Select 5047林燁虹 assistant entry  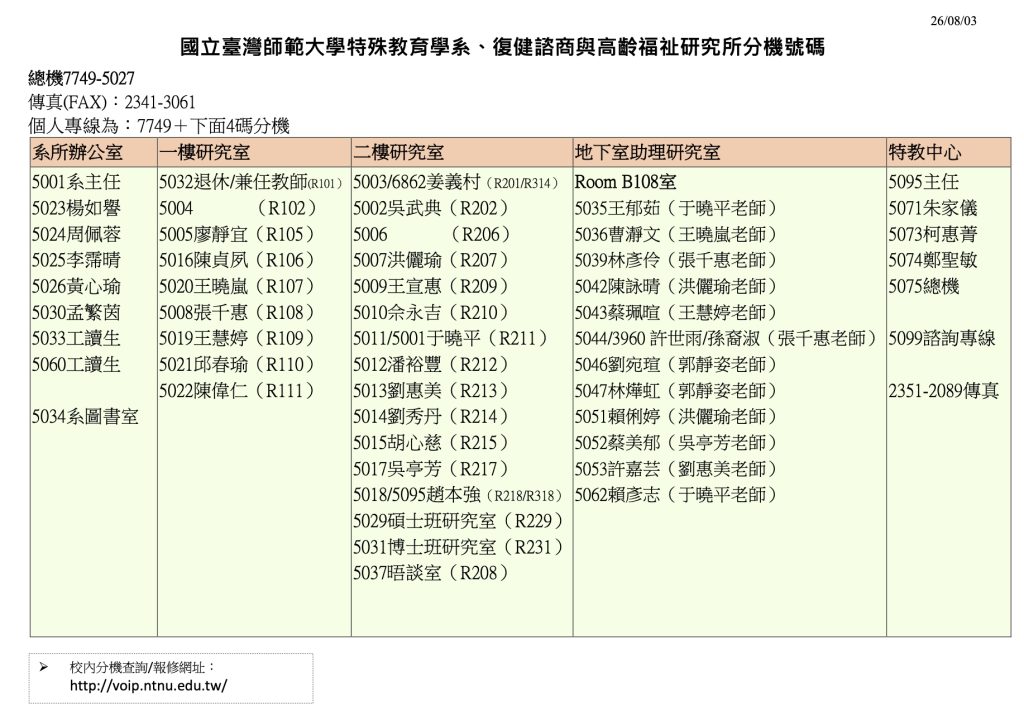[677, 391]
